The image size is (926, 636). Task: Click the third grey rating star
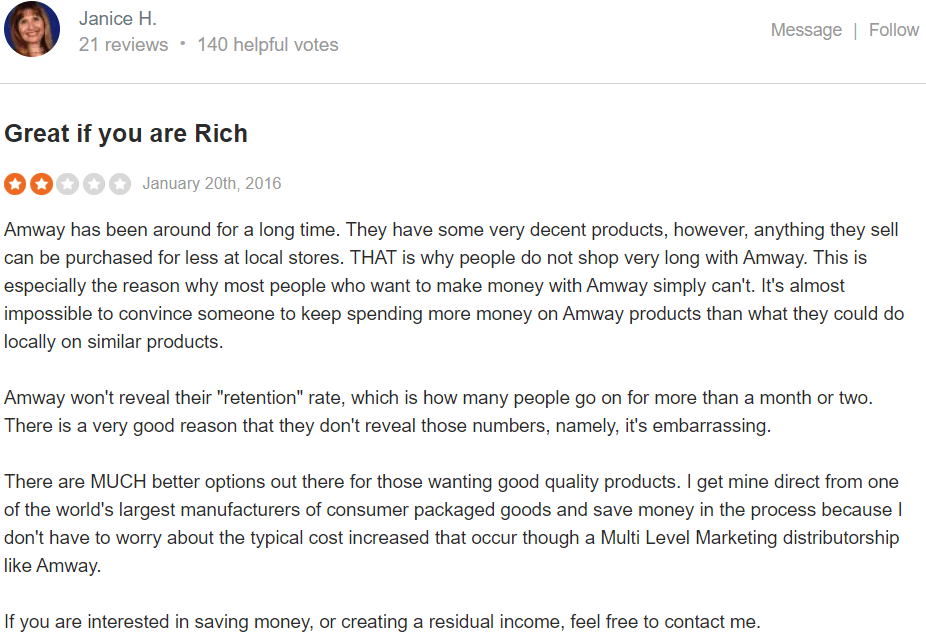67,184
